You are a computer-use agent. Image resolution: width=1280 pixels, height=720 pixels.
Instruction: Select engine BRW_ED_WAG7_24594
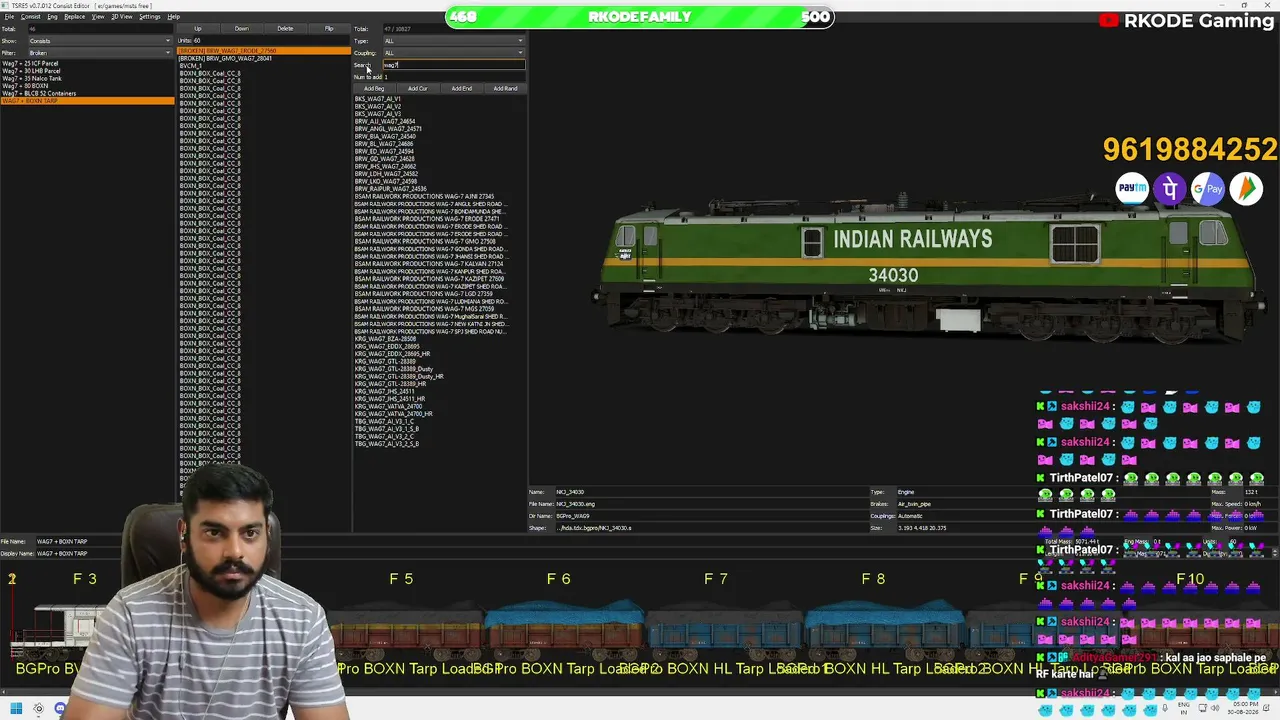point(384,152)
